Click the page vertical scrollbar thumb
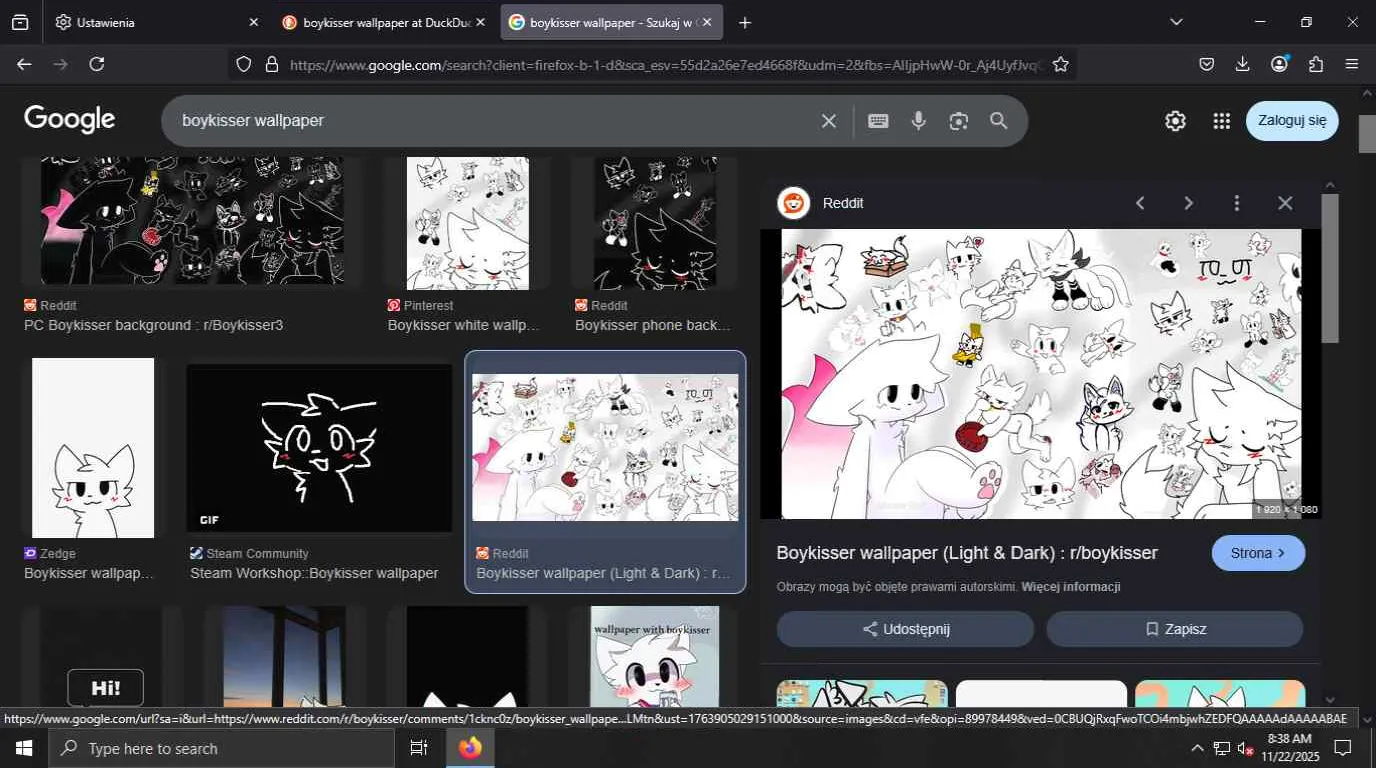Image resolution: width=1376 pixels, height=768 pixels. click(1367, 134)
